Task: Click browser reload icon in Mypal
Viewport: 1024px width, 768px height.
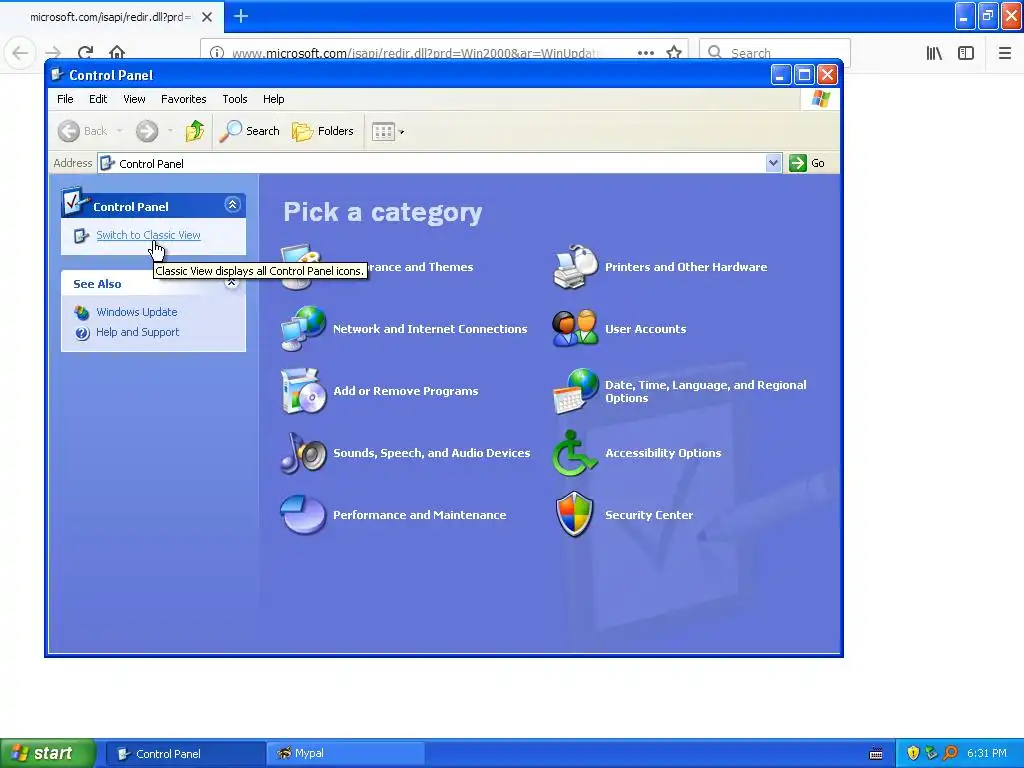Action: 86,52
